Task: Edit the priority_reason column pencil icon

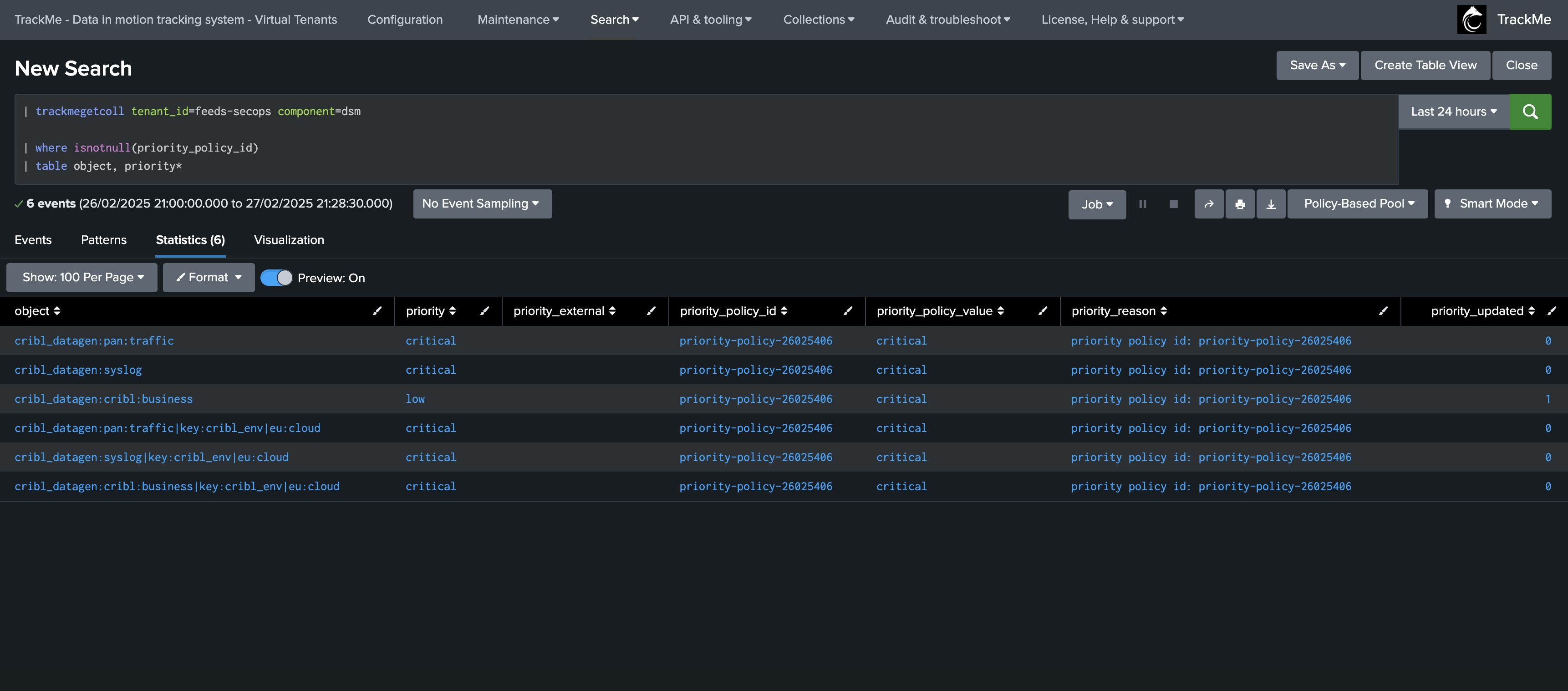Action: pyautogui.click(x=1384, y=311)
